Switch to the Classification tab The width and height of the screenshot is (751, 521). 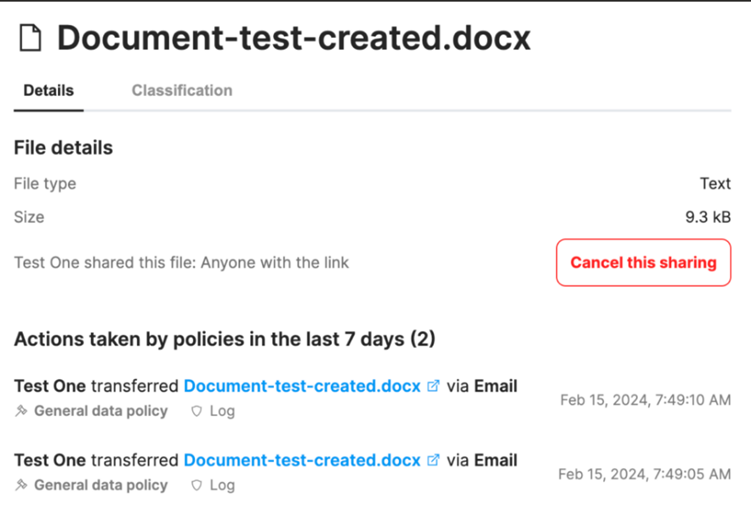pyautogui.click(x=182, y=91)
